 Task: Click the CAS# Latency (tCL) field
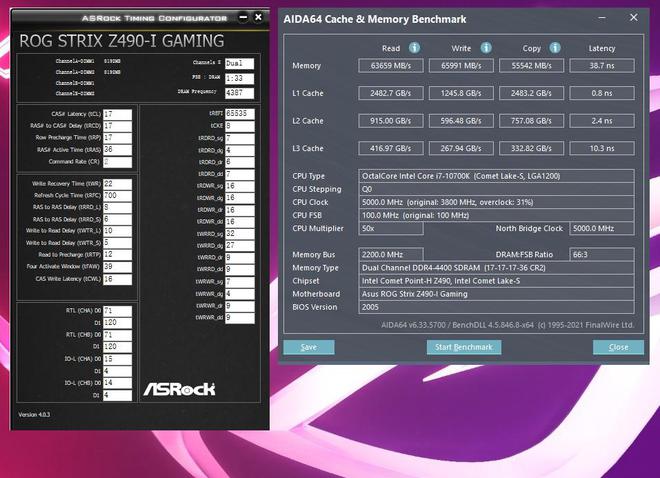117,114
